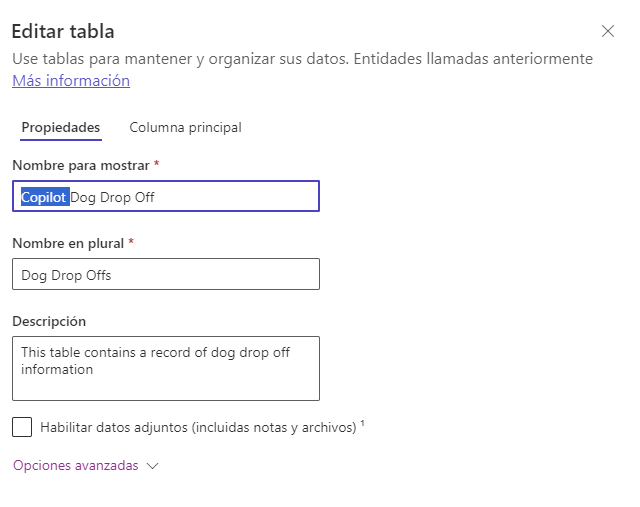Expand Opciones avanzadas section
This screenshot has height=507, width=640.
(x=76, y=466)
